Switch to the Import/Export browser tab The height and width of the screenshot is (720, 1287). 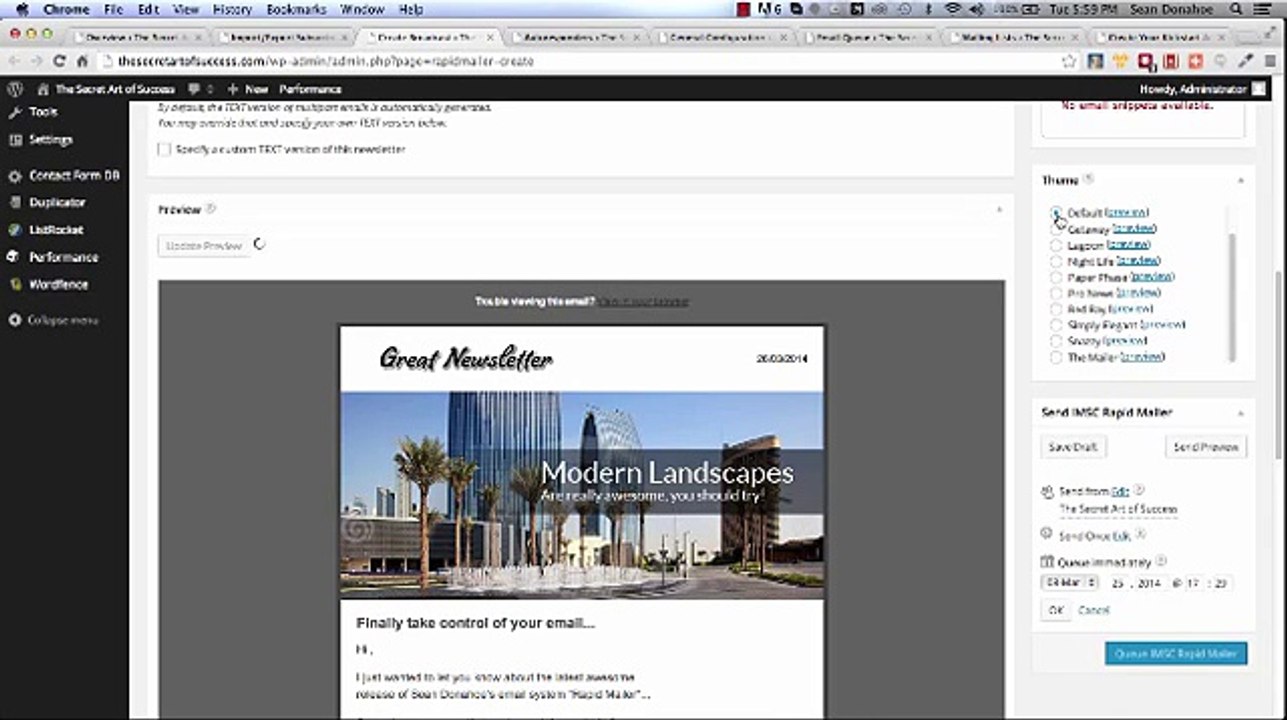[281, 37]
